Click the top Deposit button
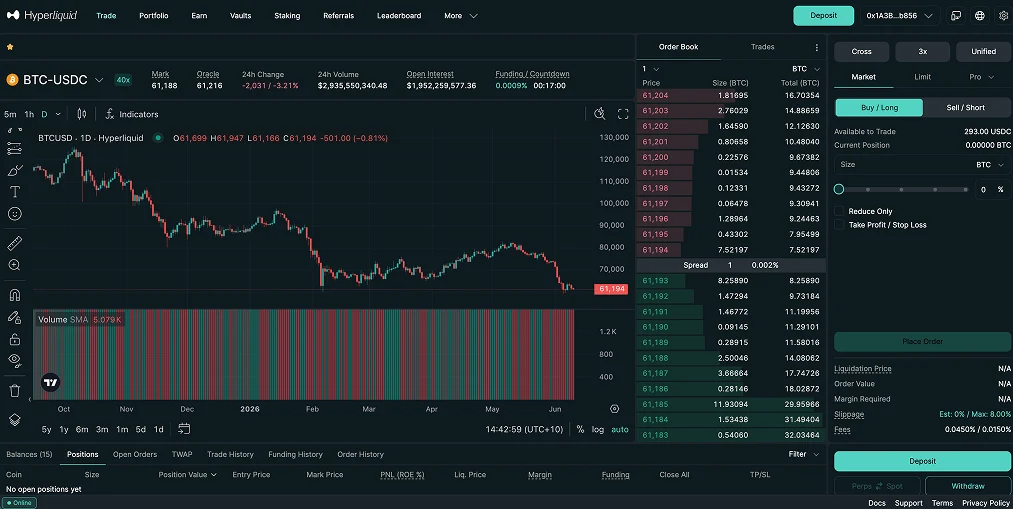Image resolution: width=1013 pixels, height=509 pixels. coord(824,16)
